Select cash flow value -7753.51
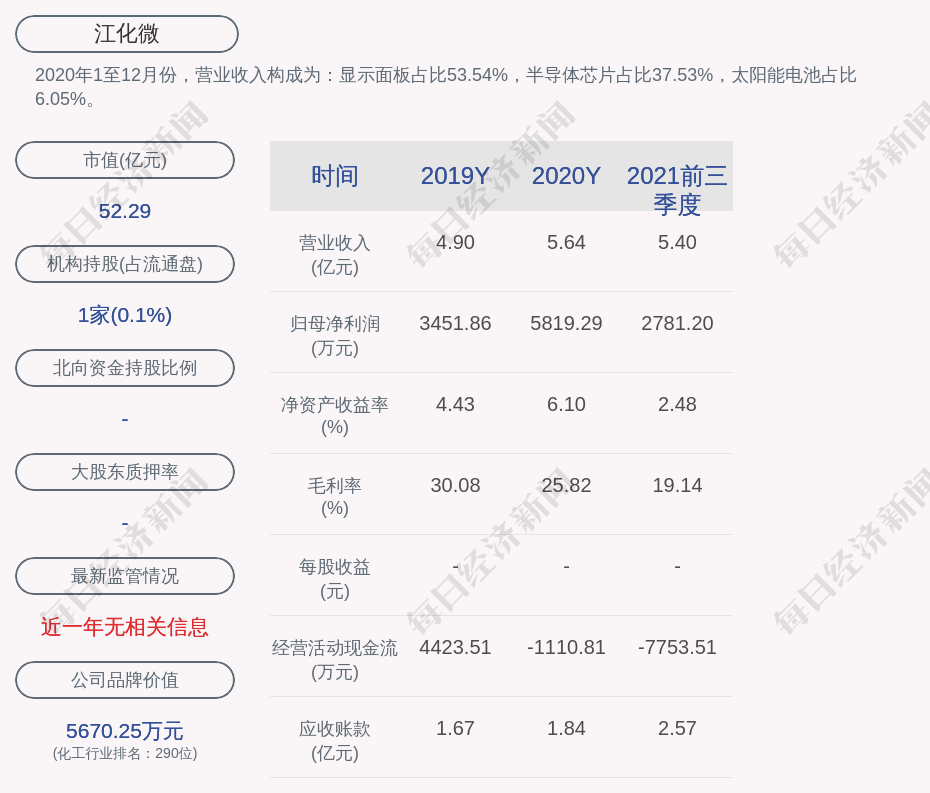 [677, 647]
